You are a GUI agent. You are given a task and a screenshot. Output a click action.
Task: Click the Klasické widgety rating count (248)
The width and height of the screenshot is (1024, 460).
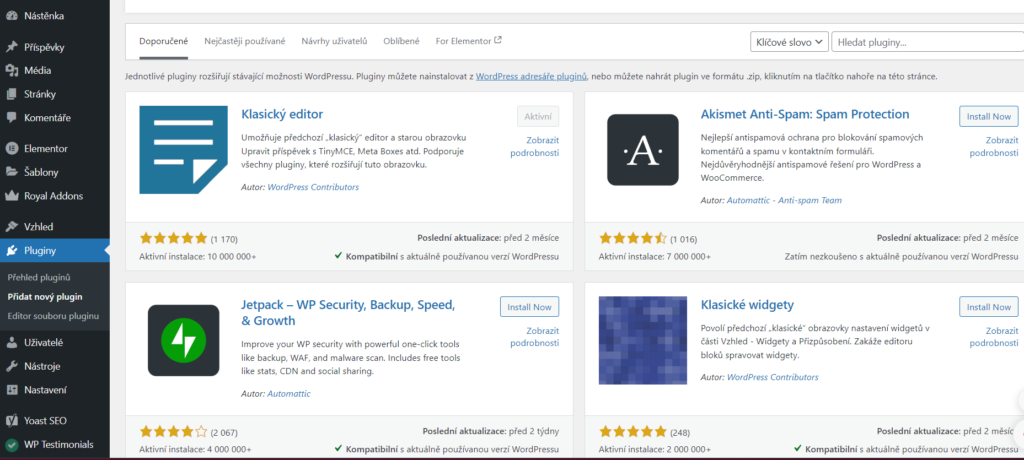(x=680, y=432)
